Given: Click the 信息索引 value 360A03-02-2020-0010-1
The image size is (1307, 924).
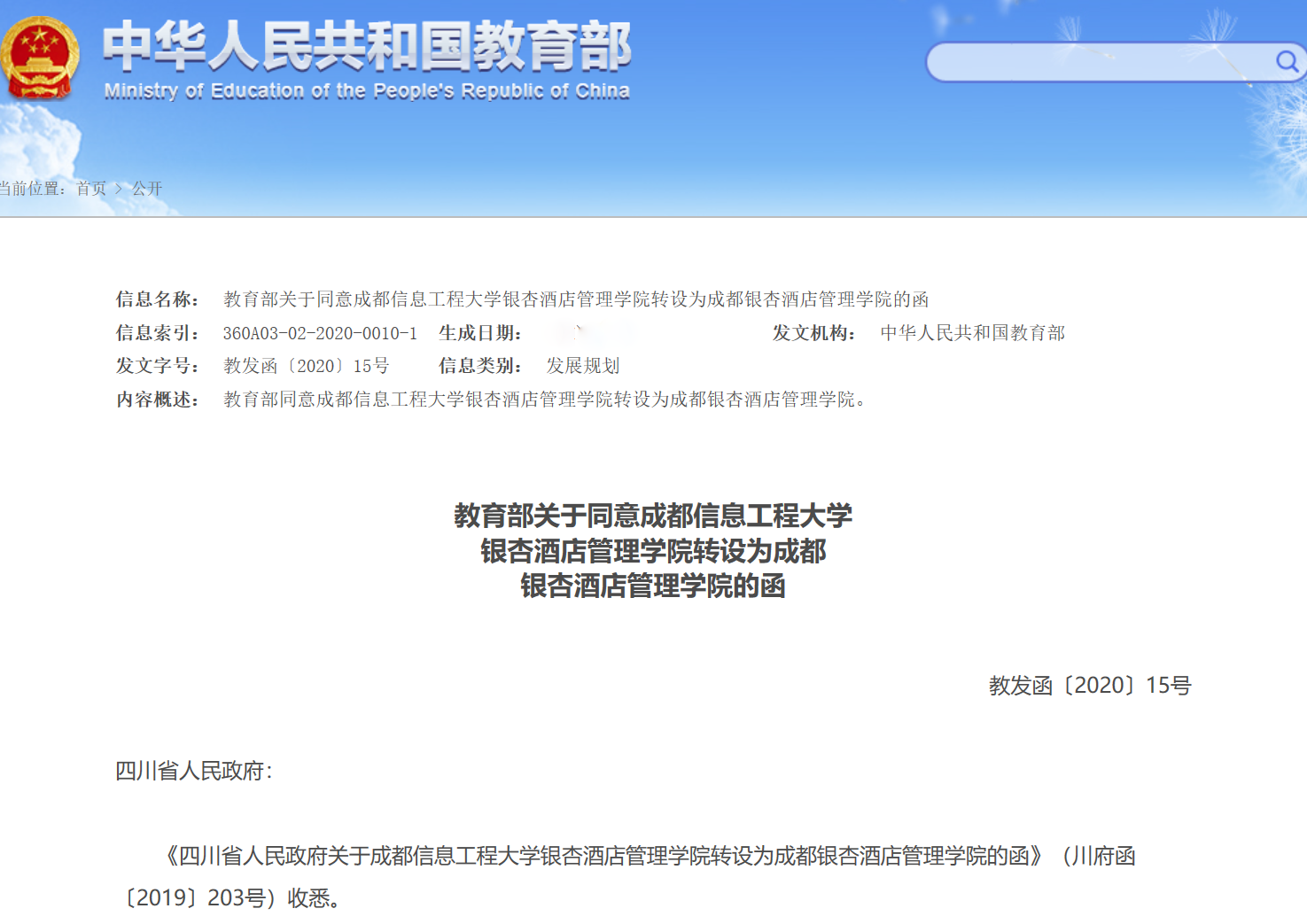Looking at the screenshot, I should click(x=320, y=333).
